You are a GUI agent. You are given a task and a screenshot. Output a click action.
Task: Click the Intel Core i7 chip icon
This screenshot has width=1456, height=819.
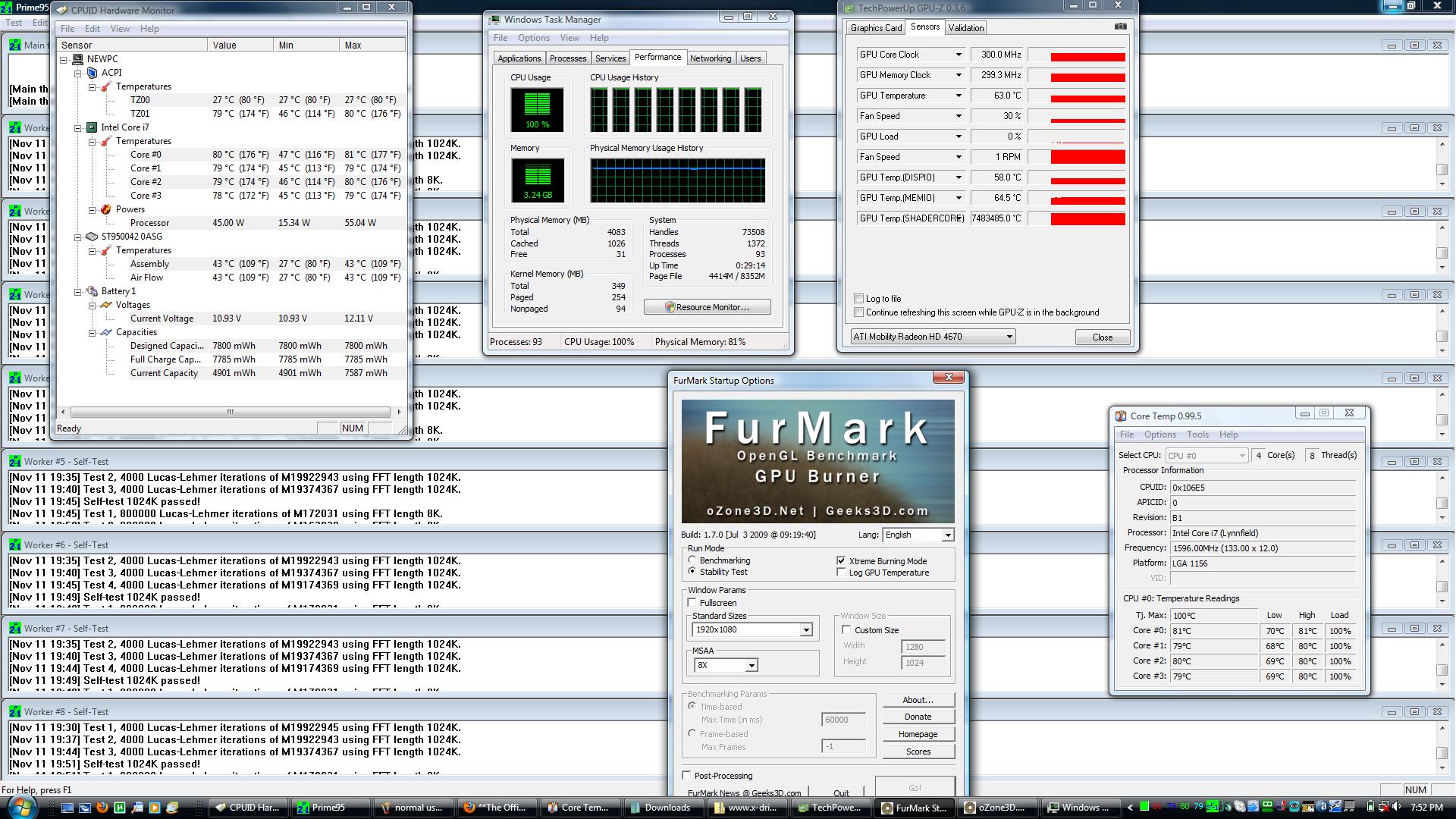[92, 127]
